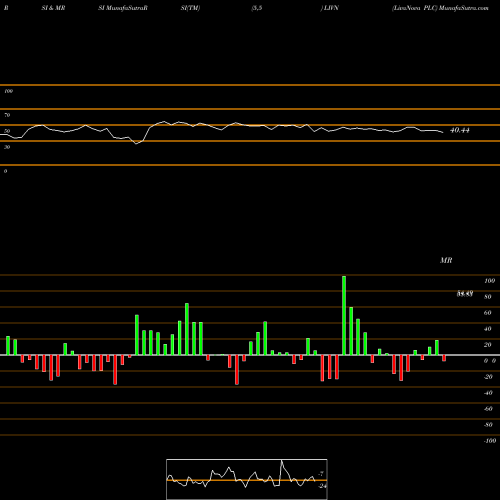Click the -24 label in mini chart
This screenshot has width=500, height=500.
pos(322,486)
